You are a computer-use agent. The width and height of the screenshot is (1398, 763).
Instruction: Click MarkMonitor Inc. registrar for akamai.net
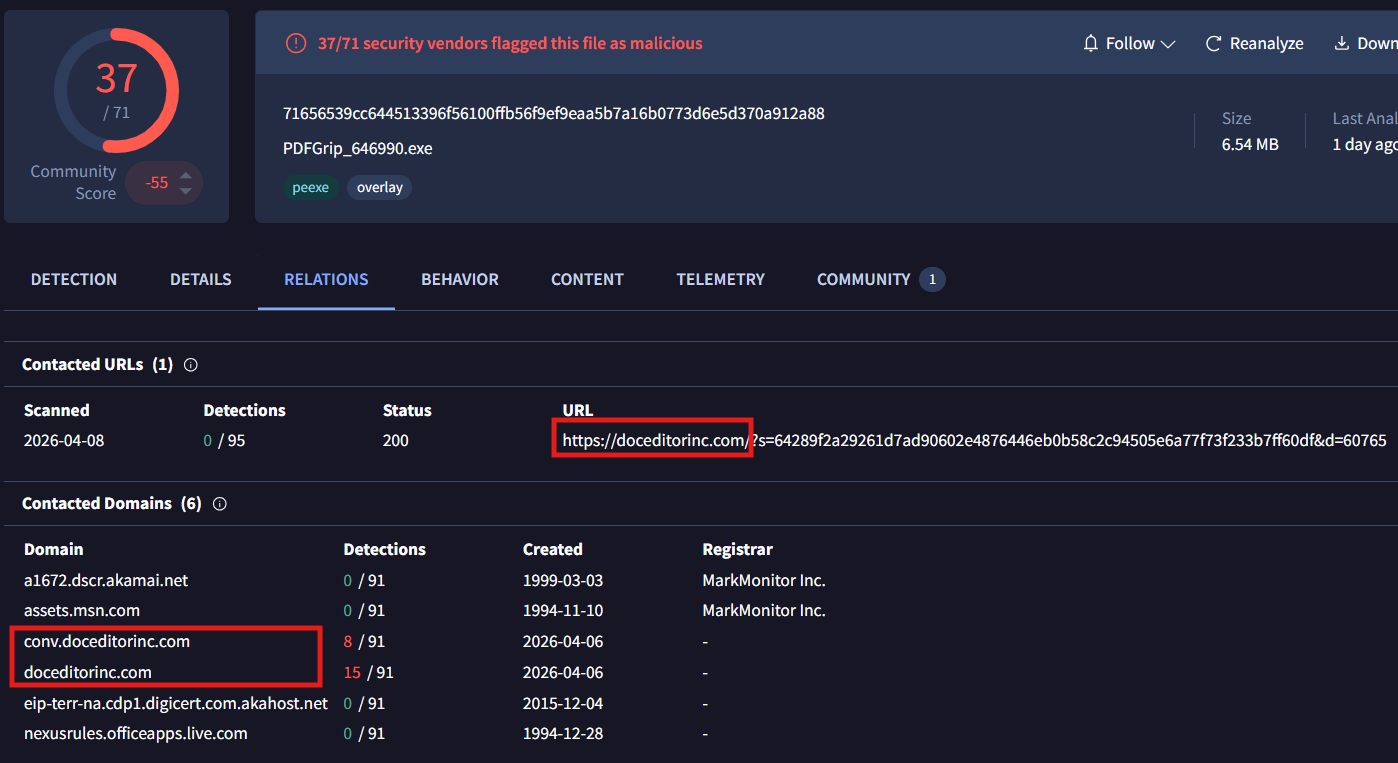[764, 581]
